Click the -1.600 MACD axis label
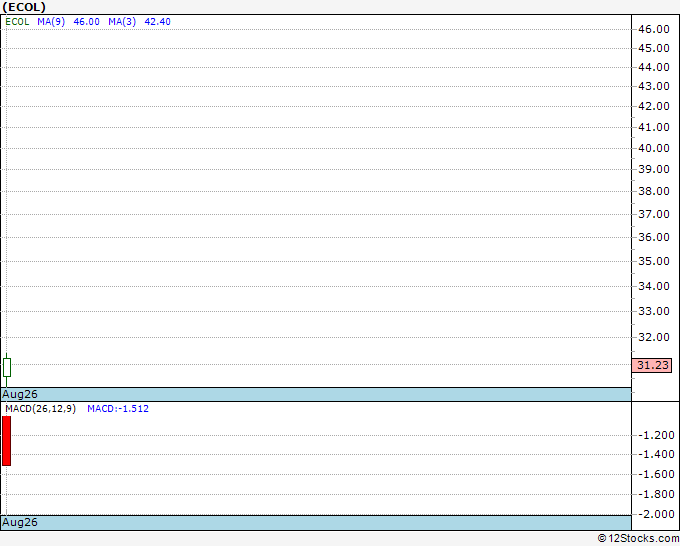This screenshot has width=680, height=546. 657,474
